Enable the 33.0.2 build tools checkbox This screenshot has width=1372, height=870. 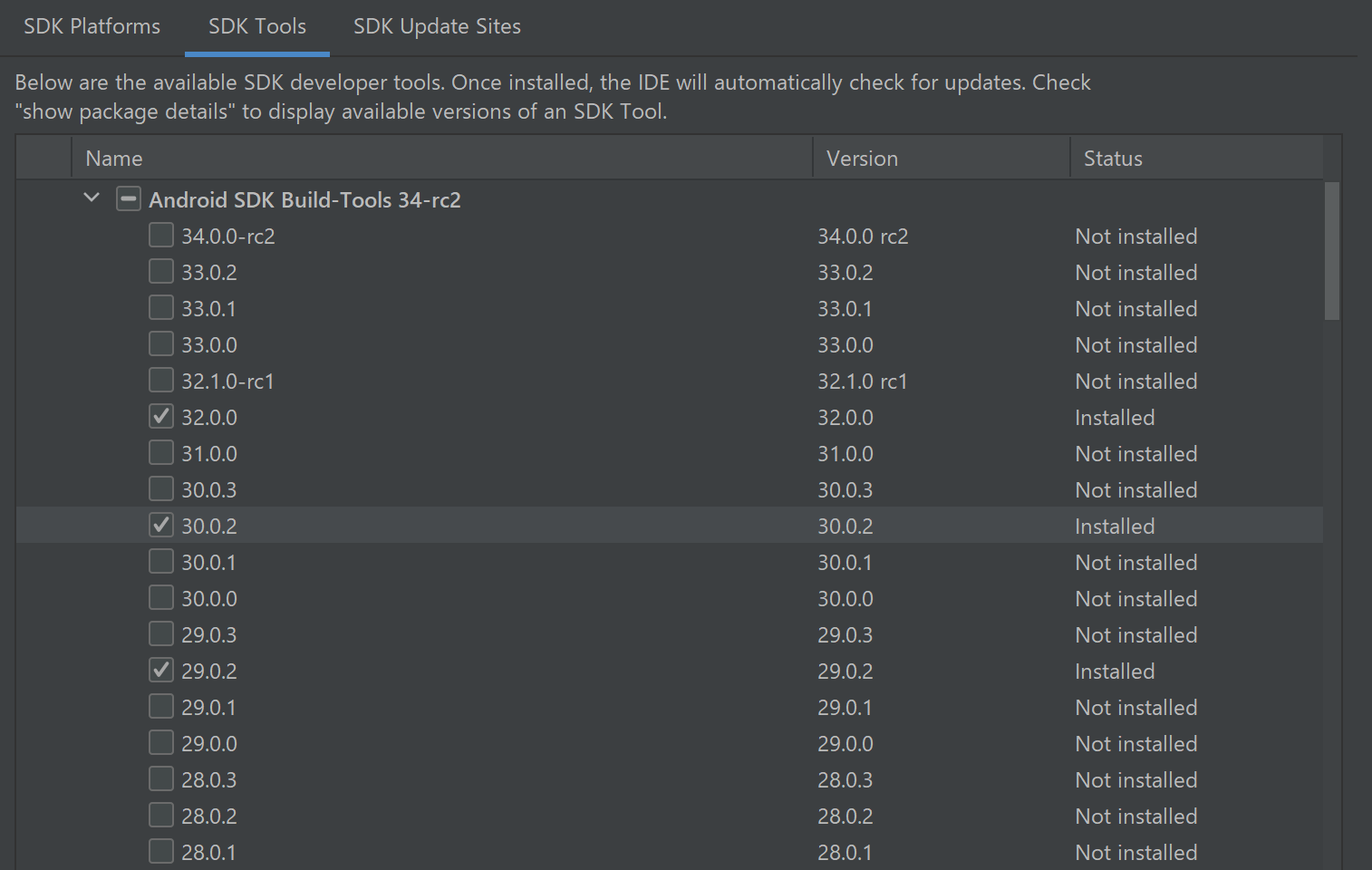tap(161, 272)
